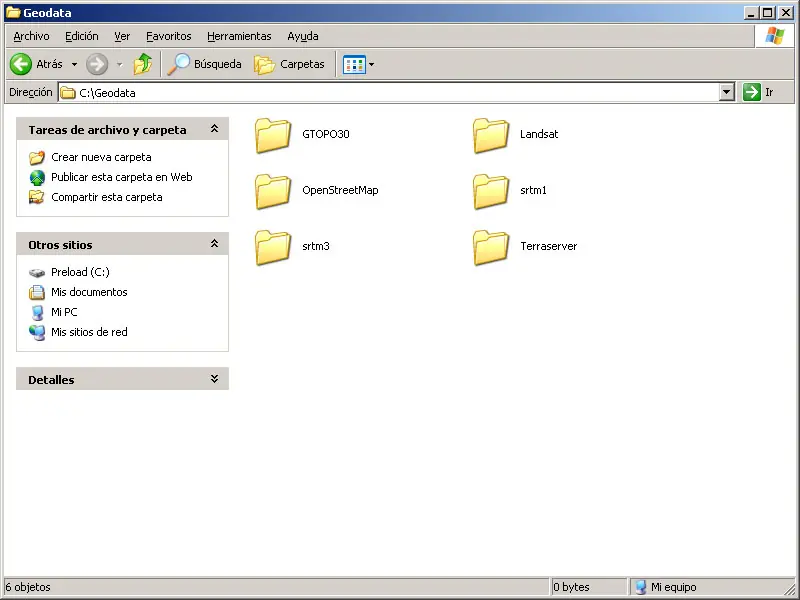Open Preload (C:) drive link
Screen dimensions: 800x600
80,272
